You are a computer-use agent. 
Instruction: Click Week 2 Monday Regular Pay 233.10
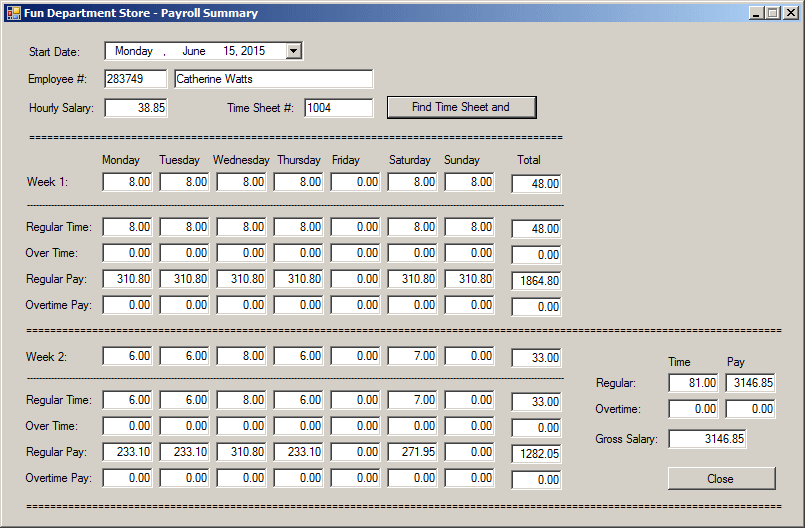pos(127,452)
